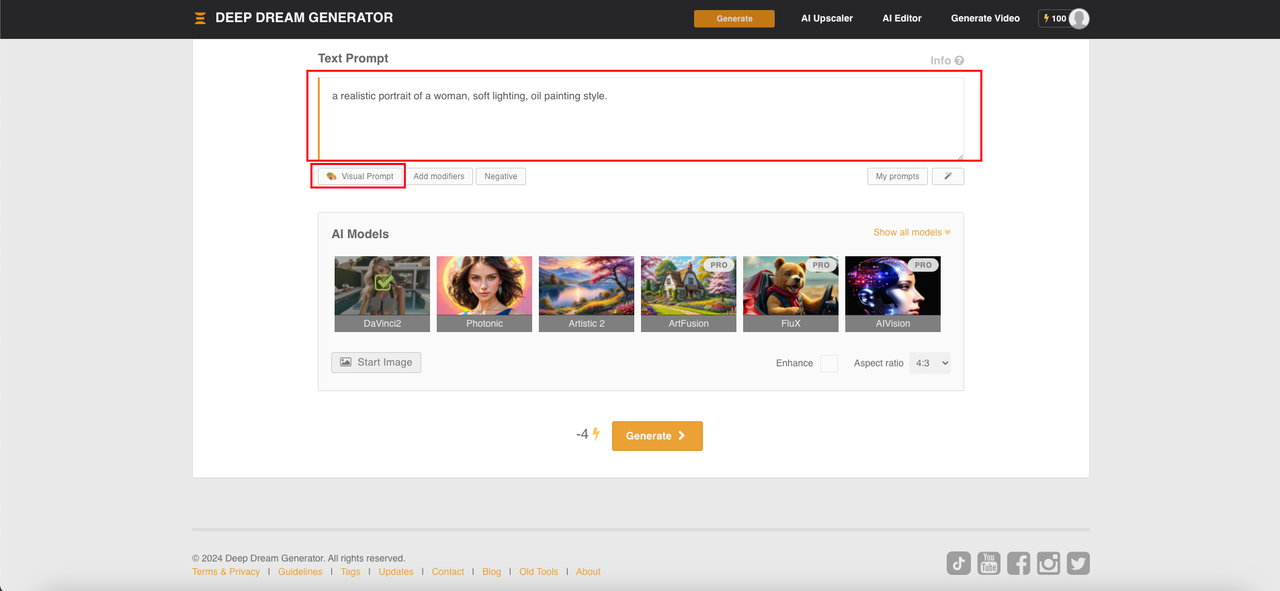Select the DaVinci2 model thumbnail
This screenshot has height=591, width=1280.
coord(382,294)
